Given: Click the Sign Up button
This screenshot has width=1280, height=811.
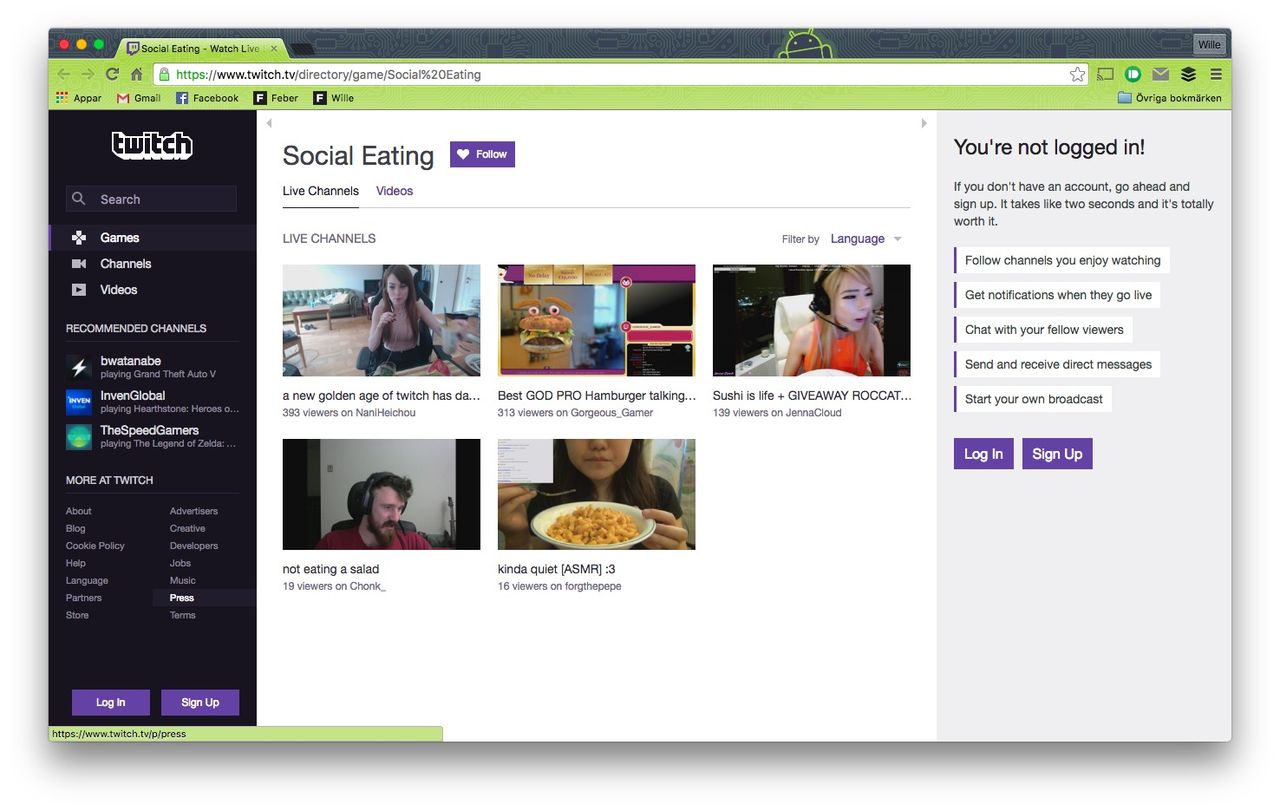Looking at the screenshot, I should point(1057,453).
